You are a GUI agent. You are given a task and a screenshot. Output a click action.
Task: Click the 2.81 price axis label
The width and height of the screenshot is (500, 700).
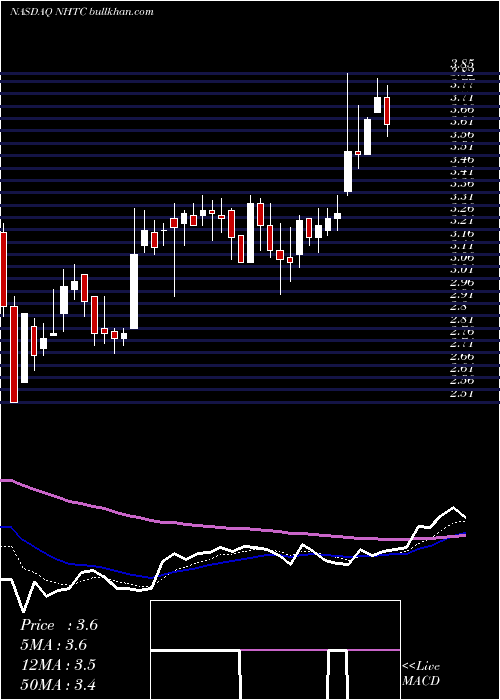click(x=462, y=320)
